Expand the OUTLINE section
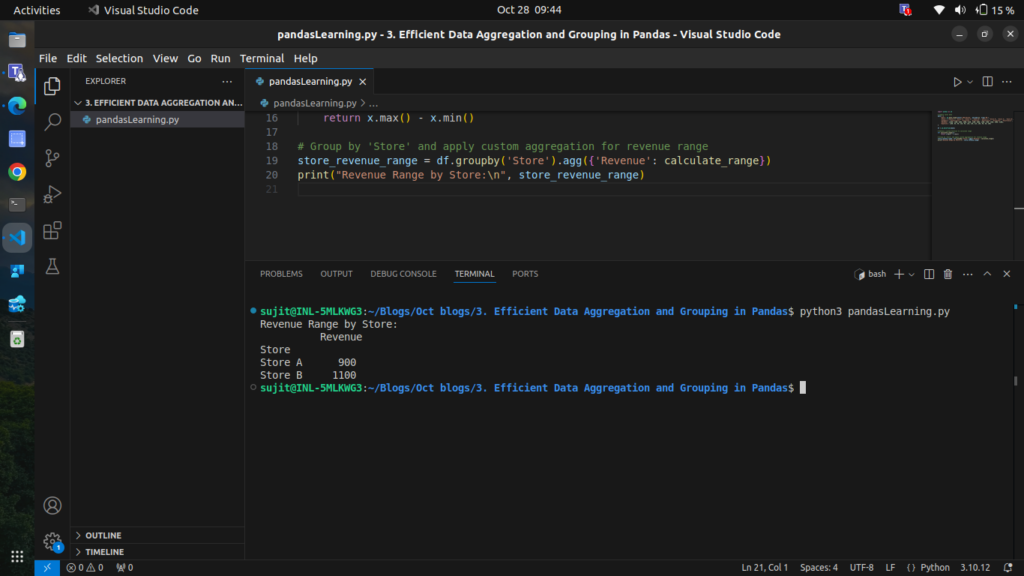1024x576 pixels. pyautogui.click(x=103, y=536)
